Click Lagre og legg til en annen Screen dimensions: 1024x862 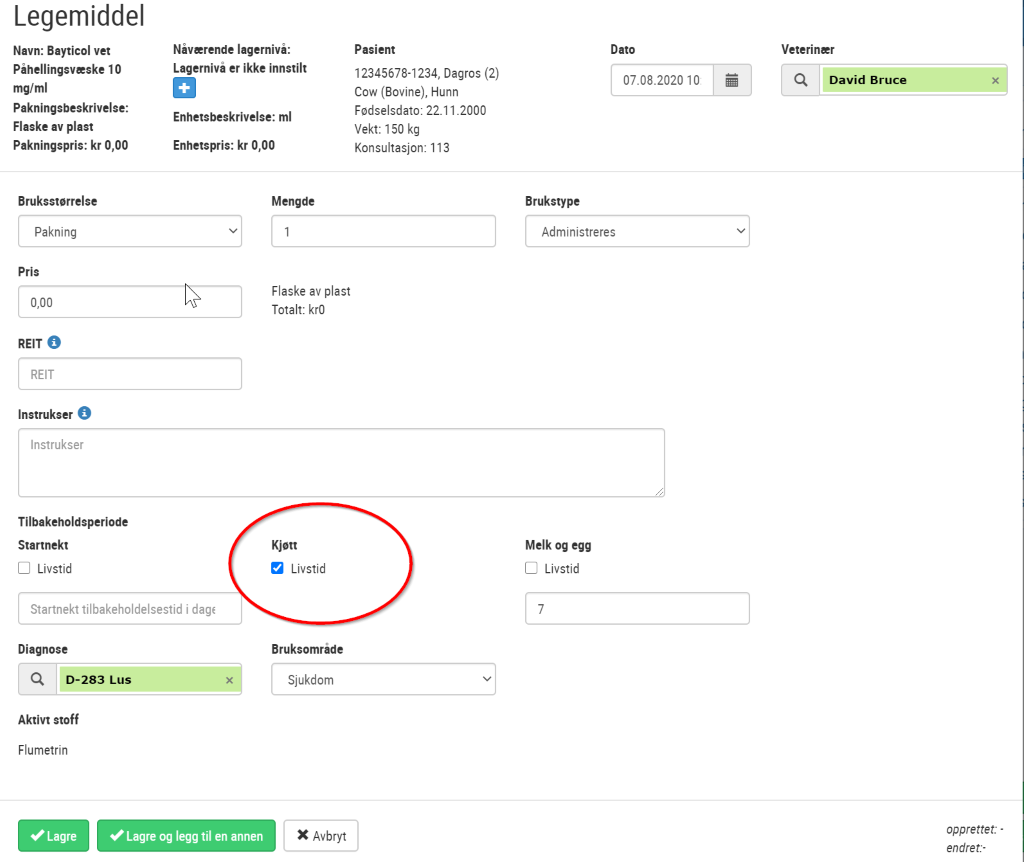(x=186, y=836)
